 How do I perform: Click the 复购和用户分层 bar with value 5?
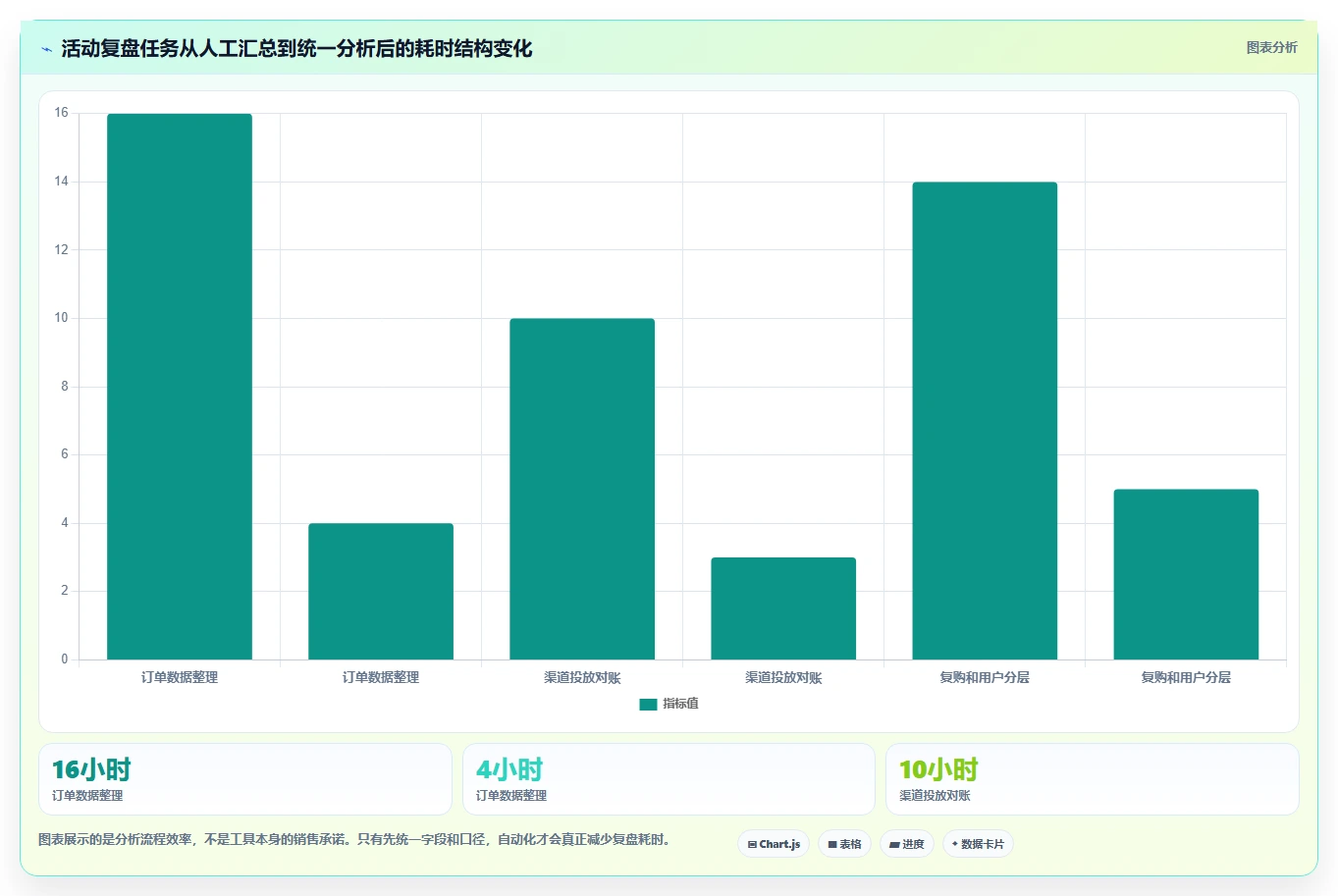[x=1186, y=574]
